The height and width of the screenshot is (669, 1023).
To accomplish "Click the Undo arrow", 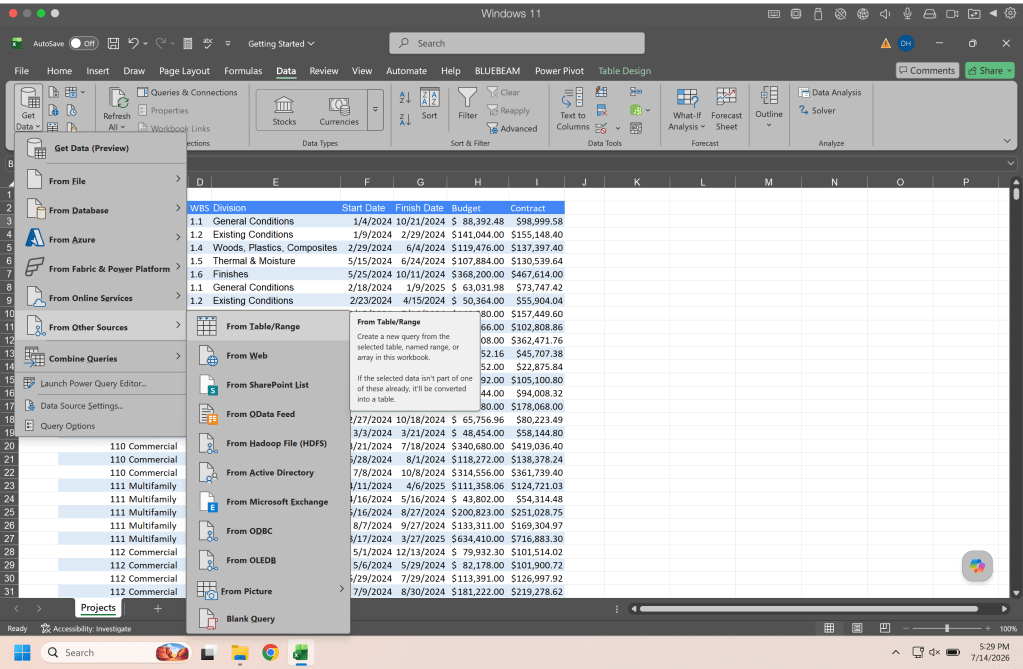I will [x=133, y=43].
